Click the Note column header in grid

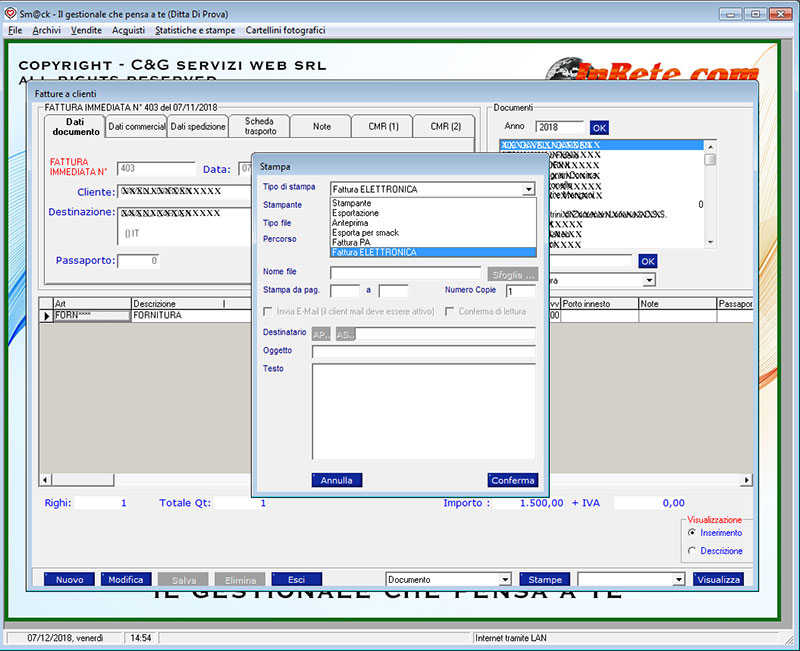pyautogui.click(x=678, y=304)
